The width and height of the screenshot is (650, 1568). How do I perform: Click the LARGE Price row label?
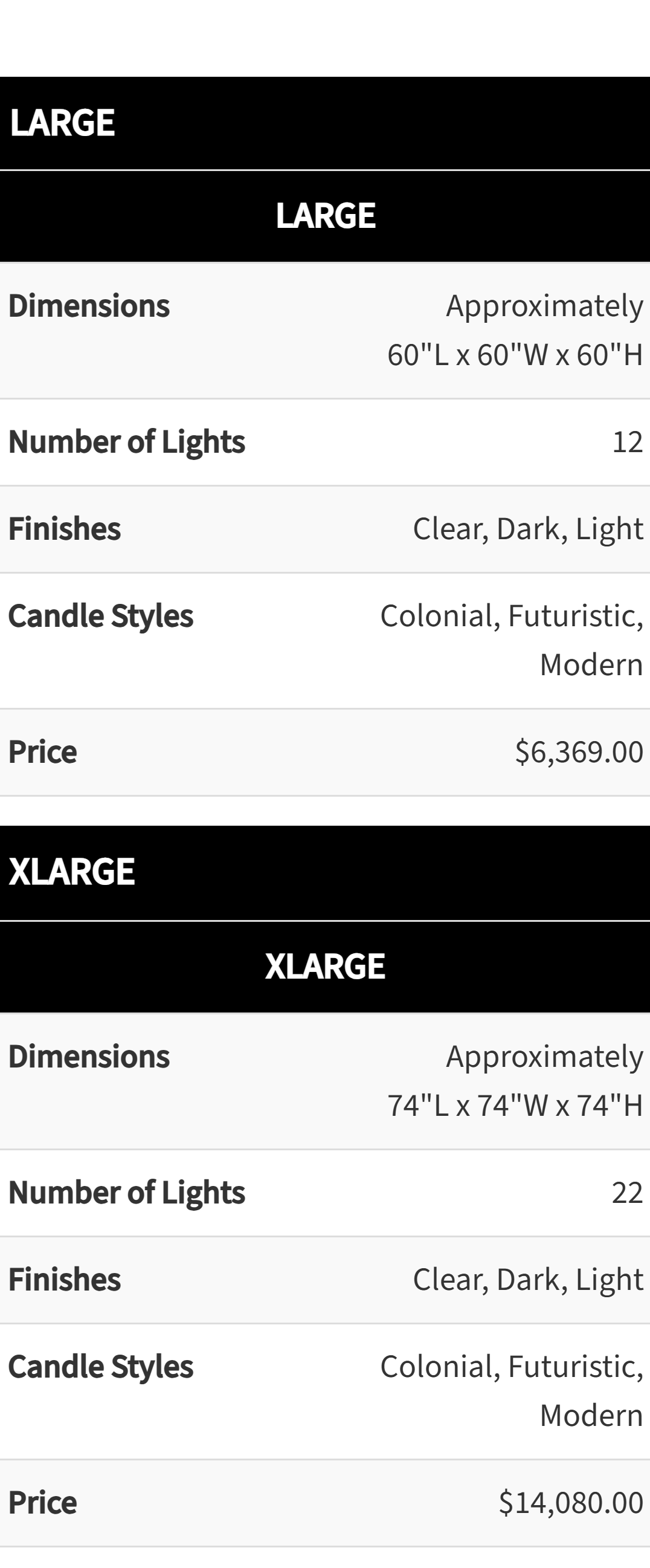42,752
